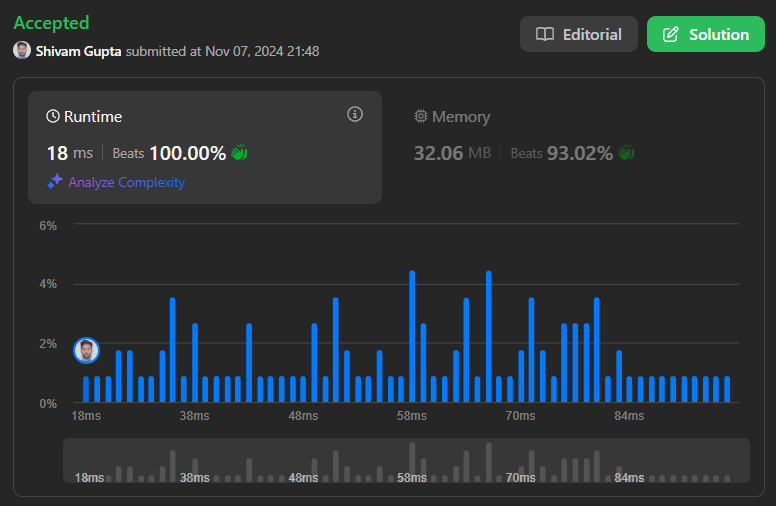Screen dimensions: 776x506
Task: Click the clapping hands icon after 93.02%
Action: (626, 153)
